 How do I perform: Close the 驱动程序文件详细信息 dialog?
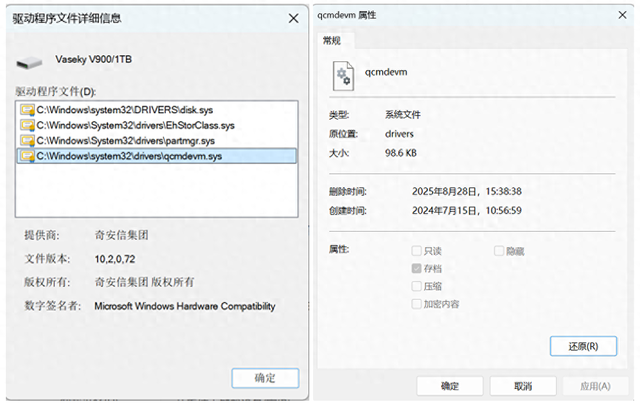(292, 18)
